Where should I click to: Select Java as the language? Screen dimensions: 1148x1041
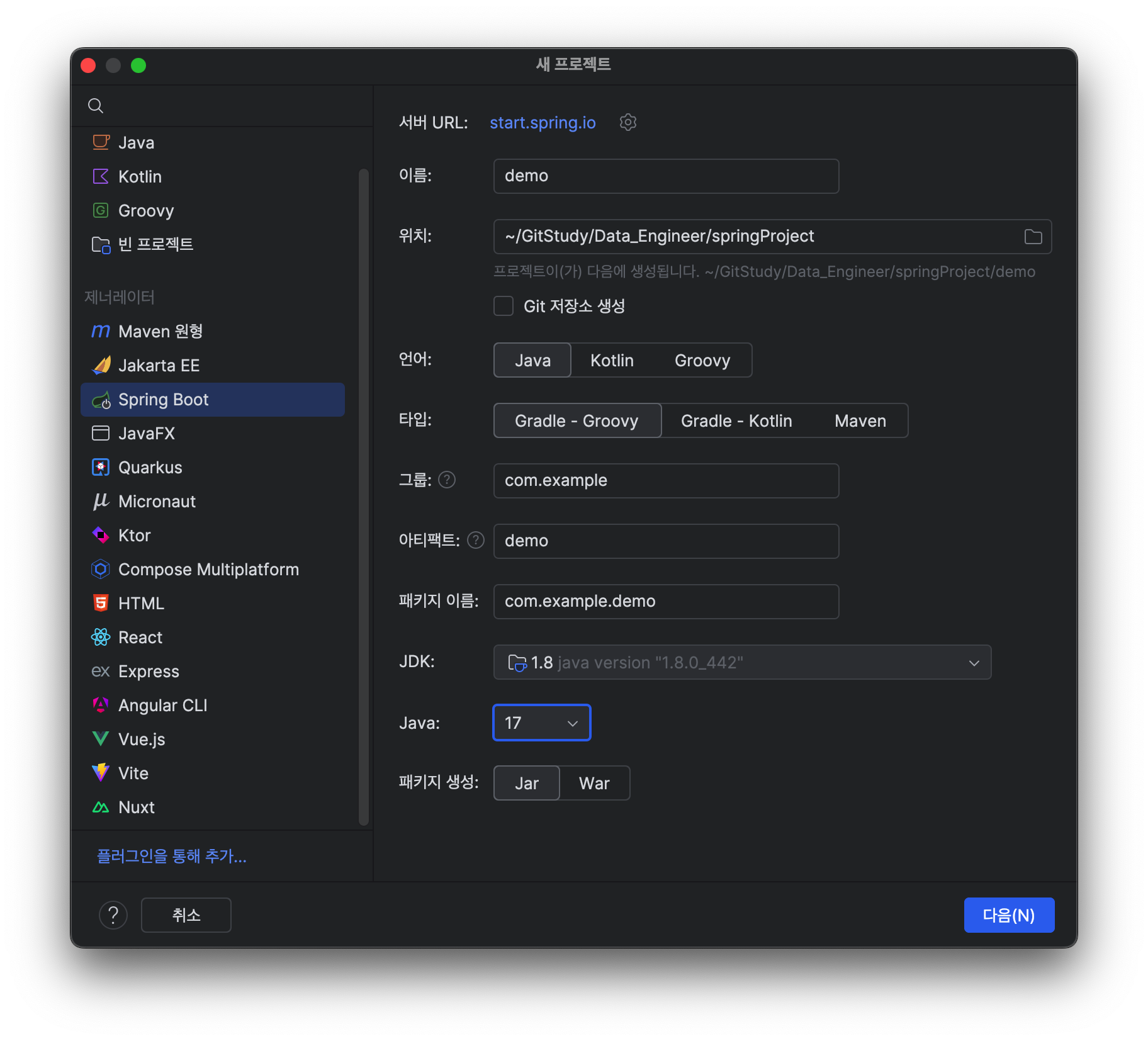(532, 360)
